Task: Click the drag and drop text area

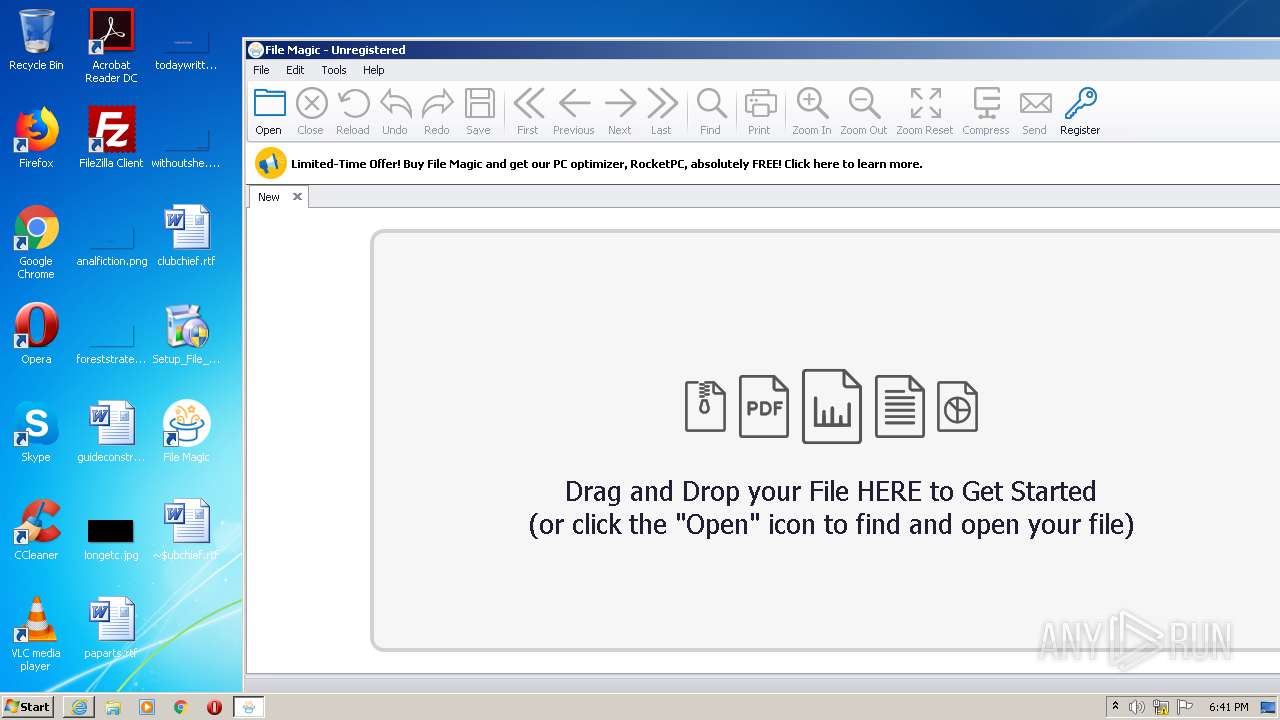Action: pyautogui.click(x=831, y=508)
